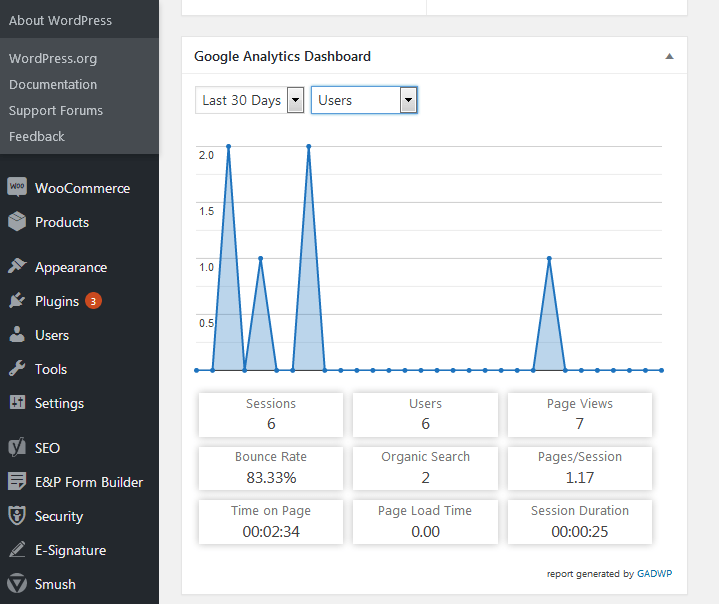This screenshot has height=604, width=719.
Task: Click the Yoast SEO icon
Action: pos(17,448)
